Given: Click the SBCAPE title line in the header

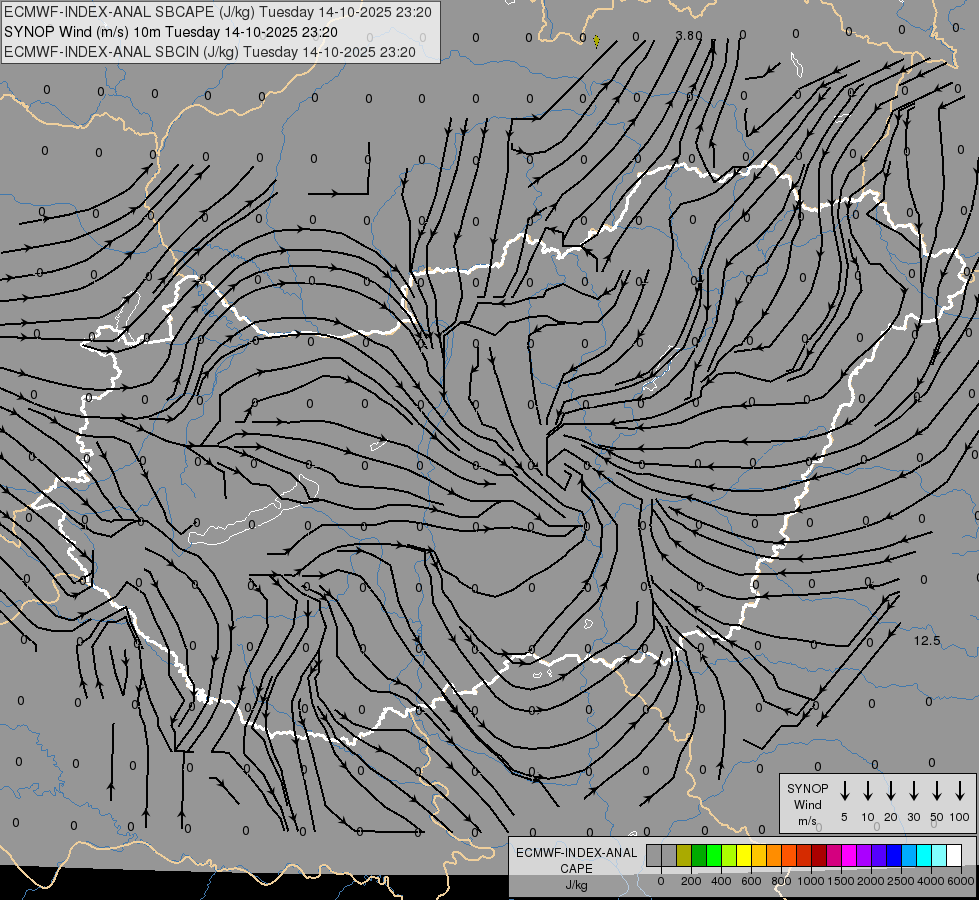Looking at the screenshot, I should pyautogui.click(x=217, y=12).
